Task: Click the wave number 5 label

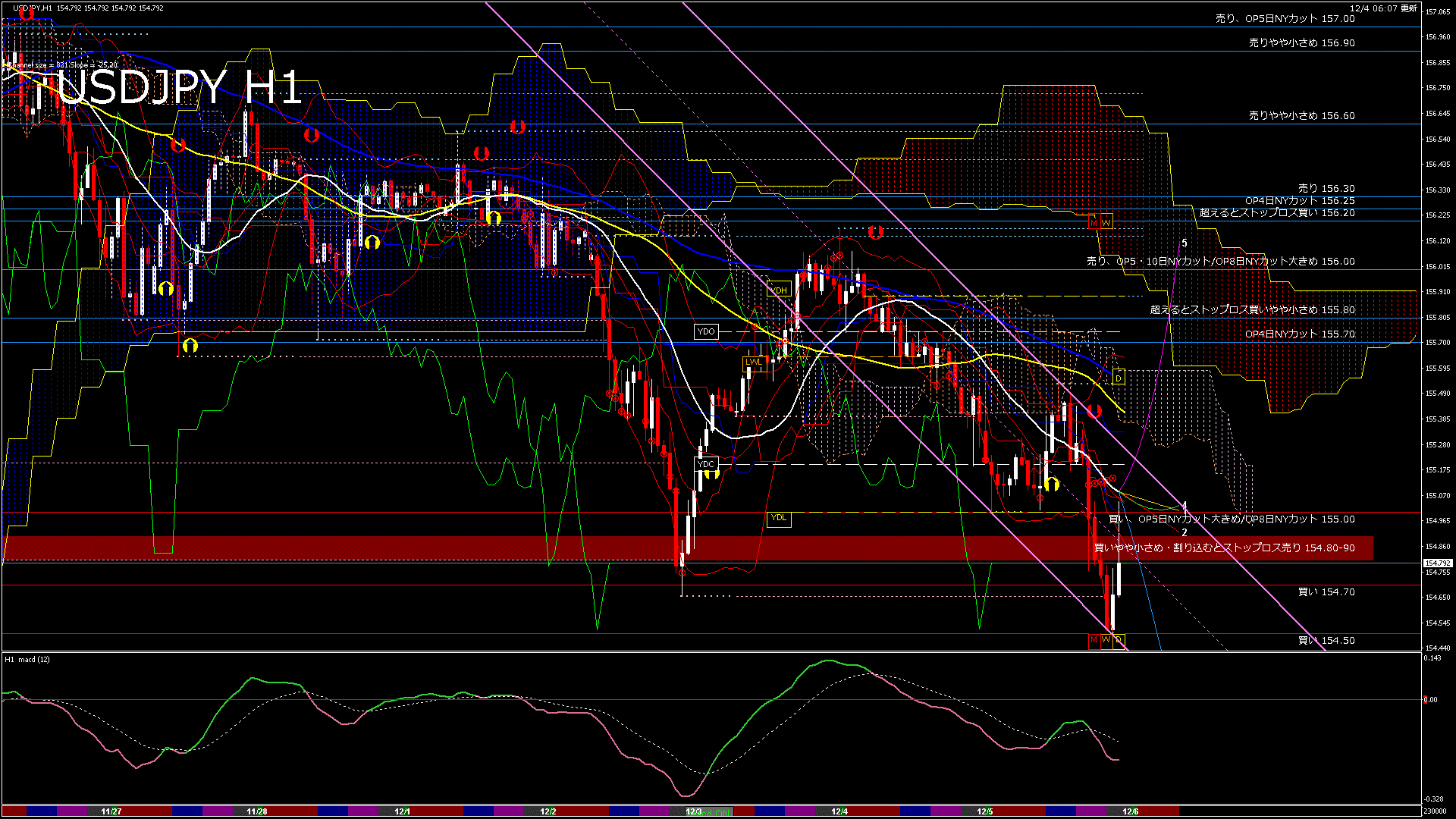Action: [x=1185, y=243]
